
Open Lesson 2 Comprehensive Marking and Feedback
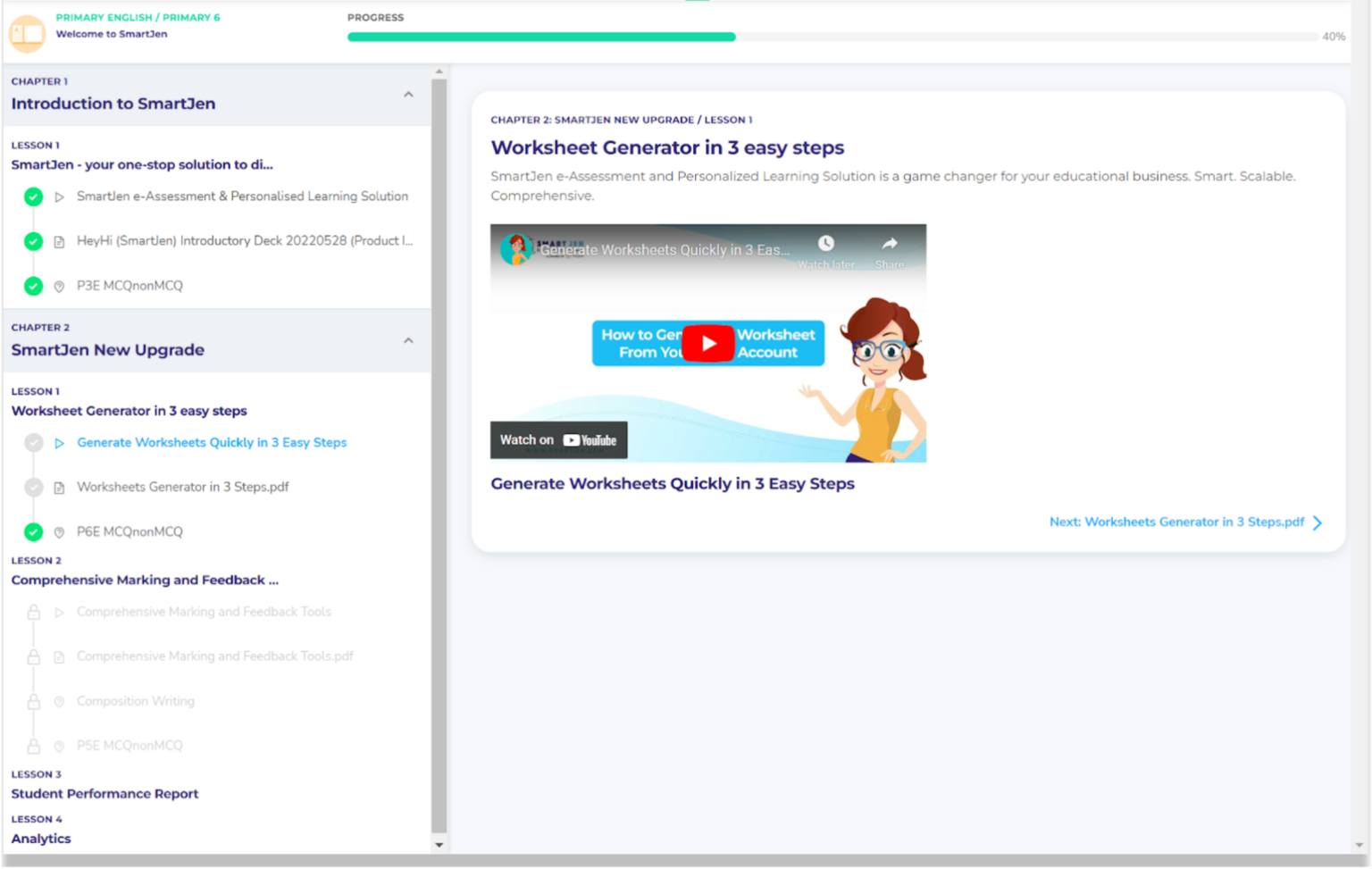coord(146,580)
